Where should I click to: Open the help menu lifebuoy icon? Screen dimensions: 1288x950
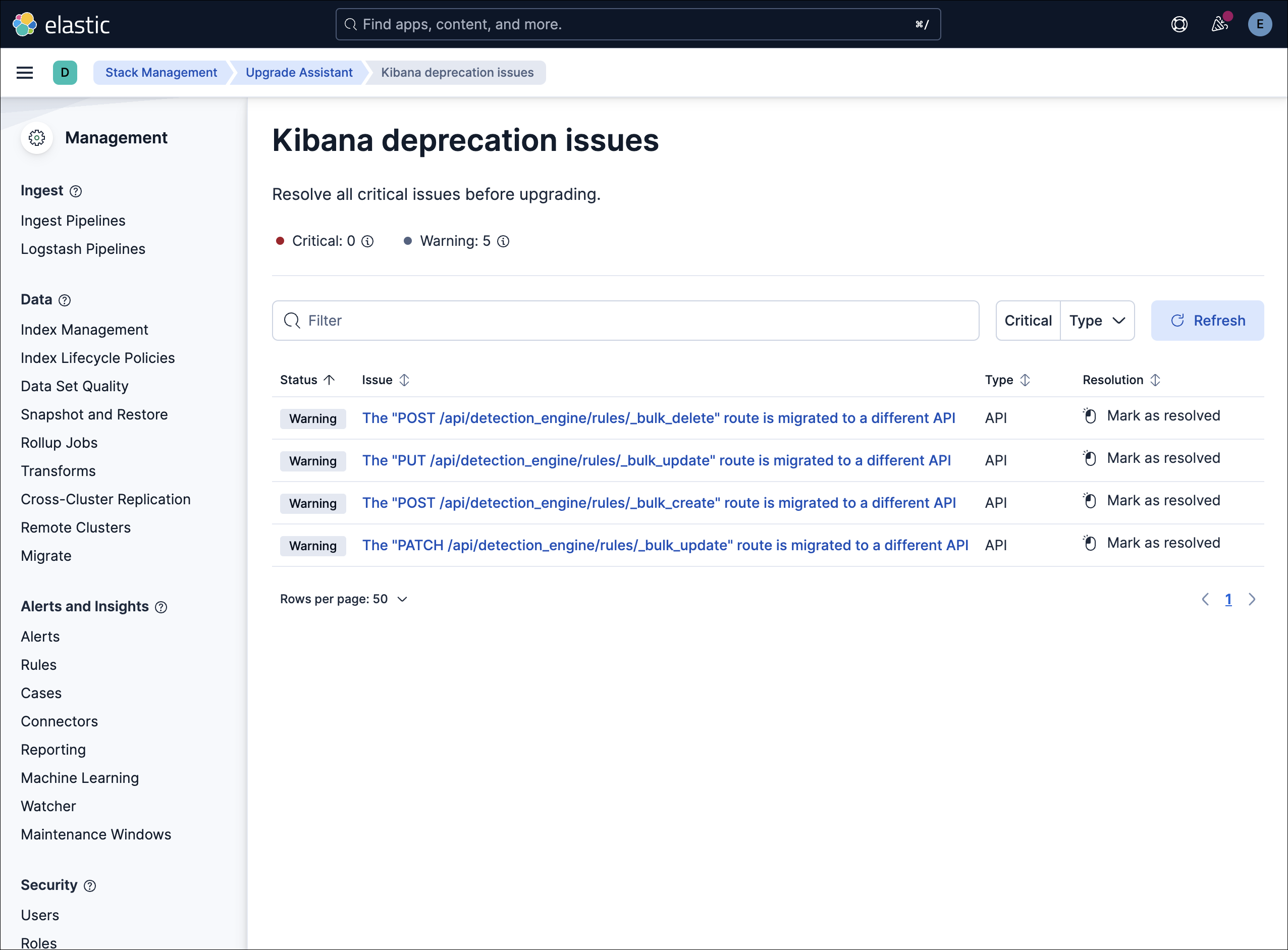[x=1179, y=24]
